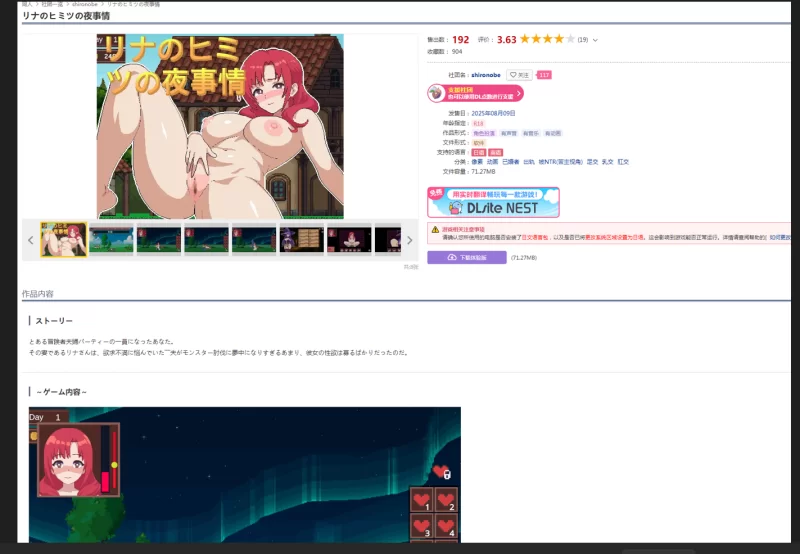Viewport: 800px width, 554px height.
Task: Open the 动画 genre category link
Action: 492,162
